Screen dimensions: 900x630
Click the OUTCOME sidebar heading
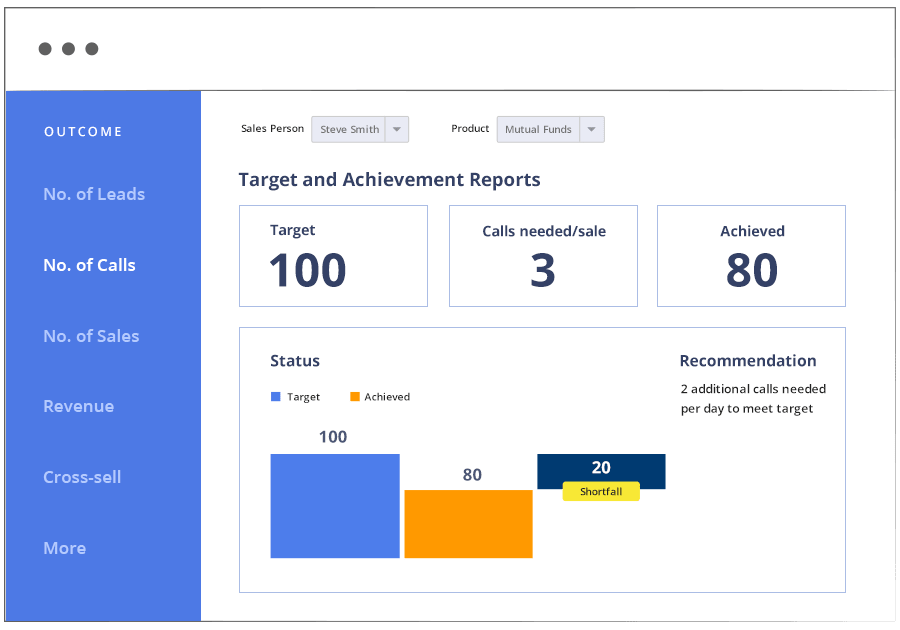83,131
